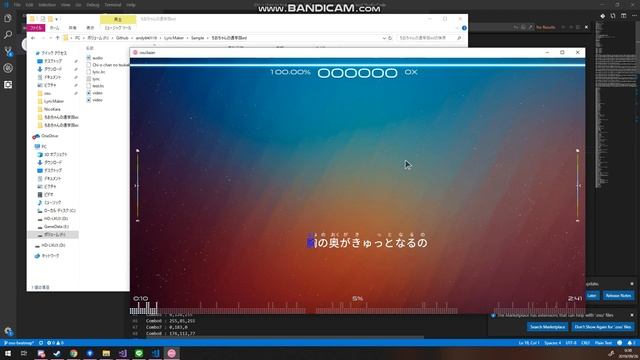Click the Windows Start button
The width and height of the screenshot is (640, 360).
(x=8, y=353)
